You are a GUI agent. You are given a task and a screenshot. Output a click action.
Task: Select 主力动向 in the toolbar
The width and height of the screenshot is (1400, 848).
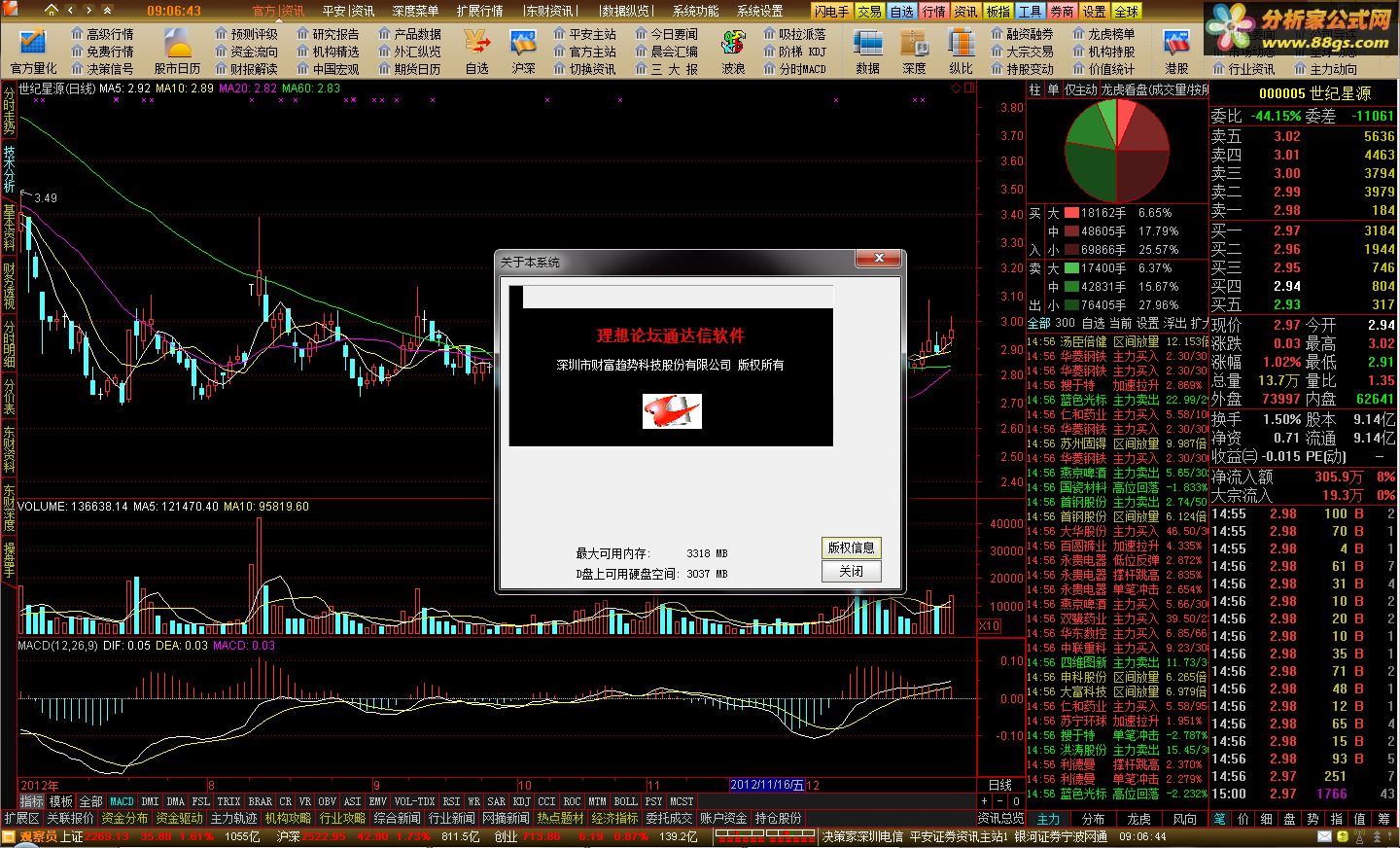(x=1325, y=69)
